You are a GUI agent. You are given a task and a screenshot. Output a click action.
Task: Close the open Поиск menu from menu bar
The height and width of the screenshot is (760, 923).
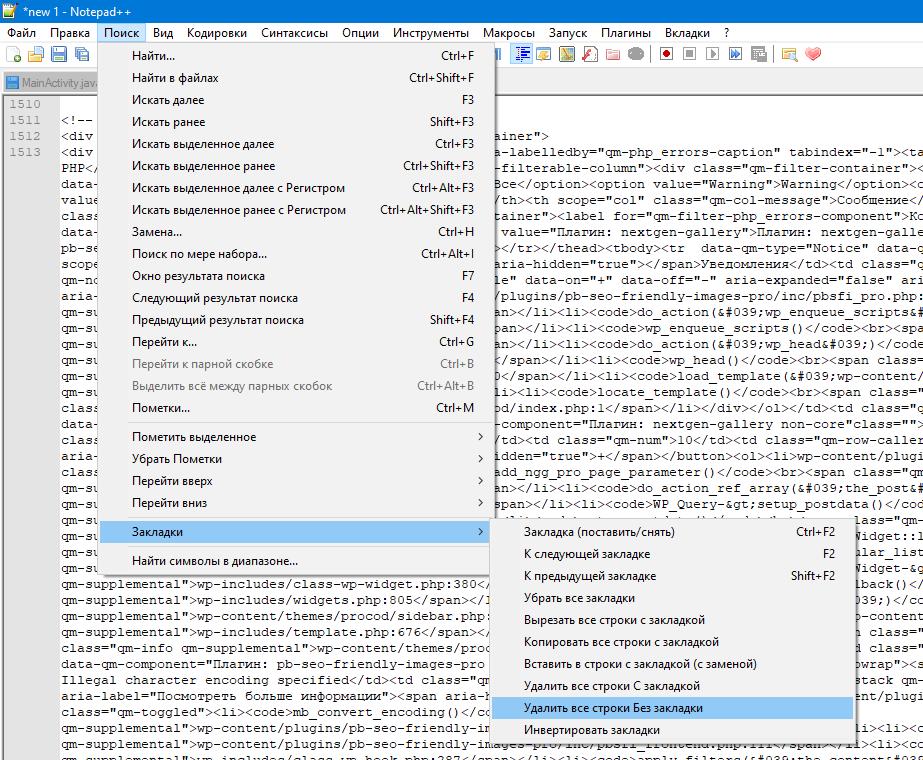pos(121,33)
